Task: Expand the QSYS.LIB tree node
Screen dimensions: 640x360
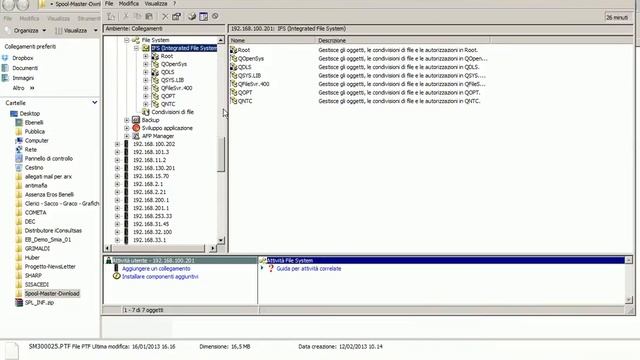Action: click(146, 80)
